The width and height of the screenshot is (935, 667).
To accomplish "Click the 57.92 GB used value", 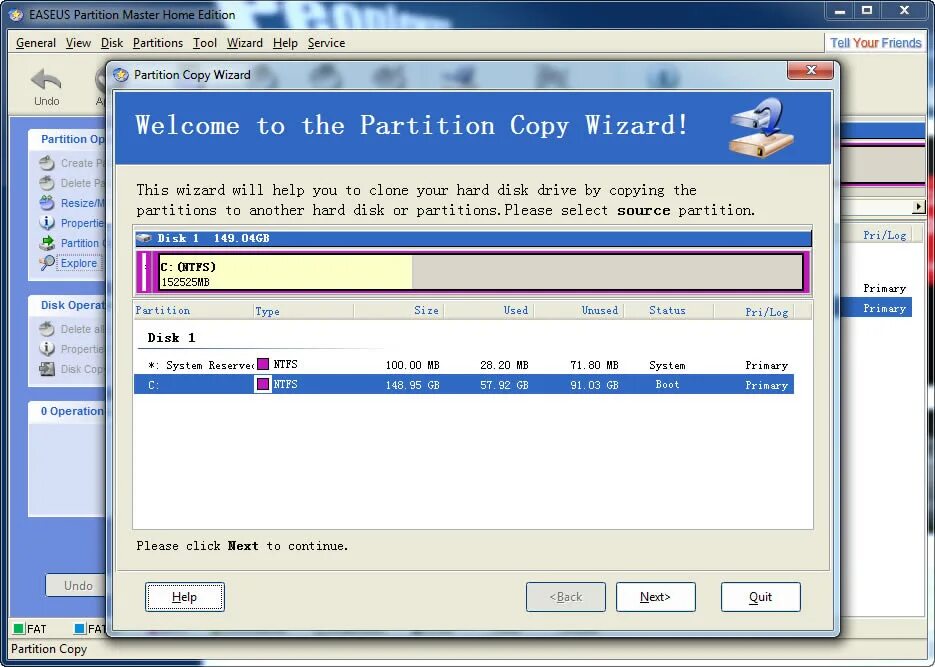I will pyautogui.click(x=504, y=385).
